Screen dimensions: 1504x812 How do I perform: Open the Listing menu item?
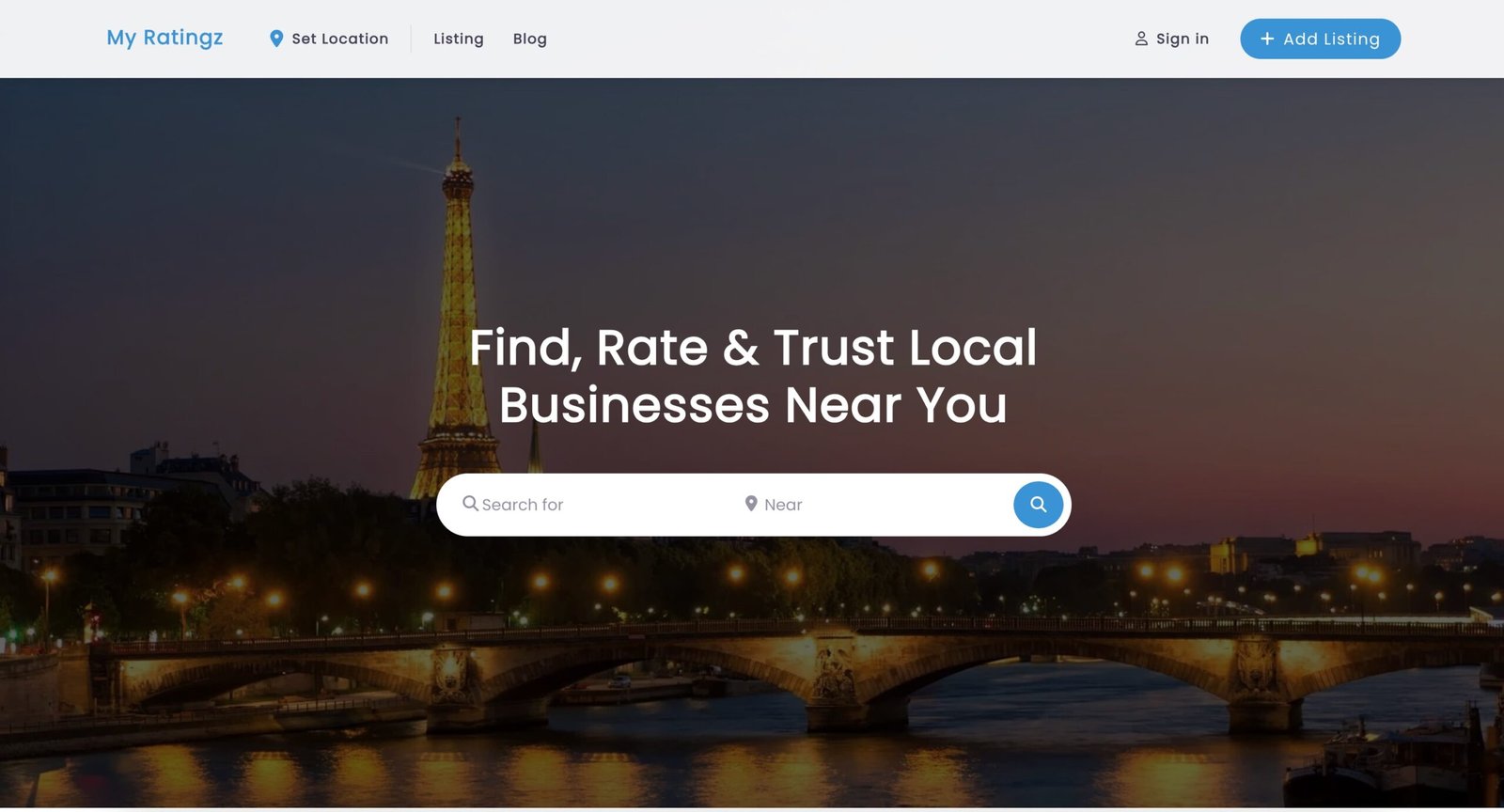[x=458, y=39]
